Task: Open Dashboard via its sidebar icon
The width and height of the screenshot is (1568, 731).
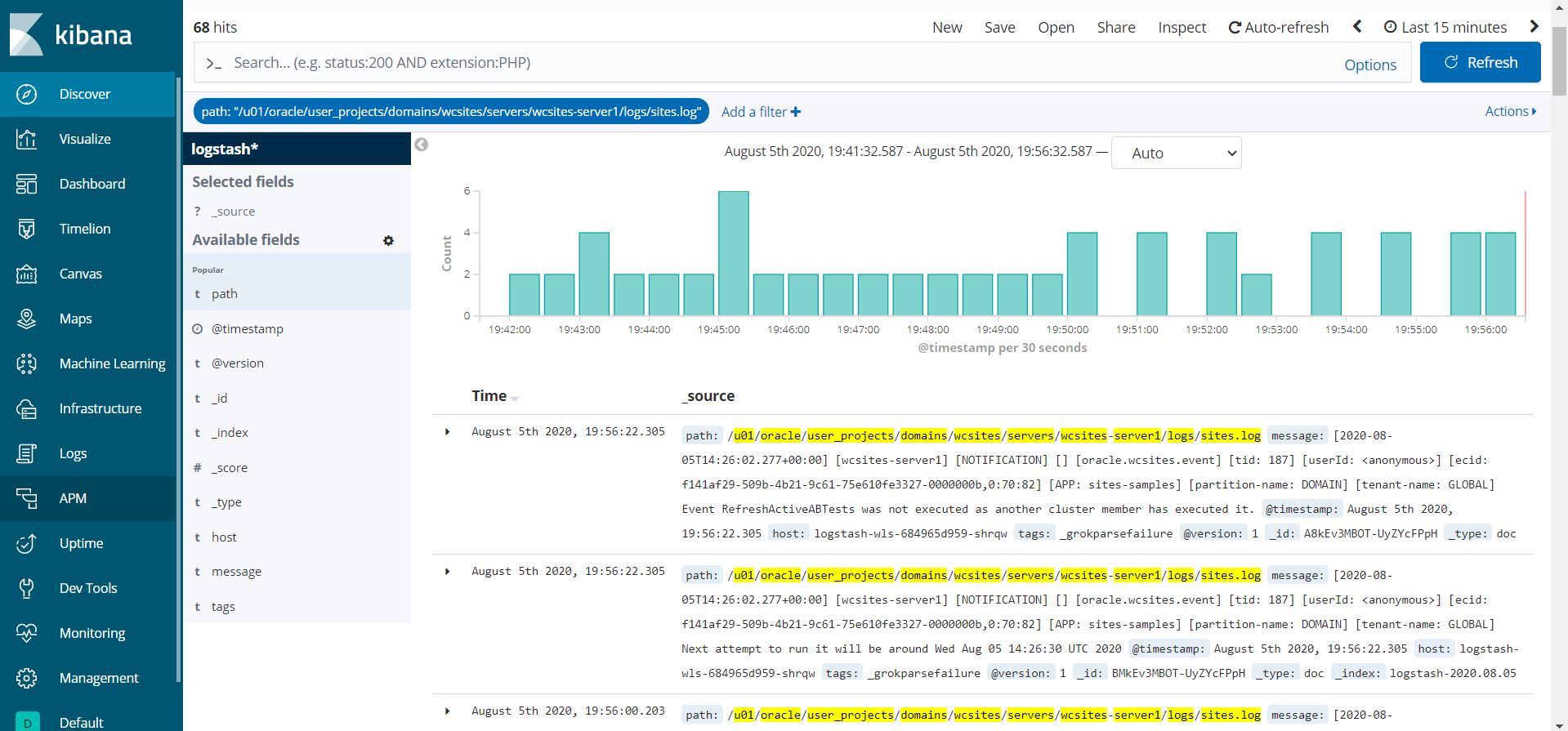Action: tap(26, 184)
